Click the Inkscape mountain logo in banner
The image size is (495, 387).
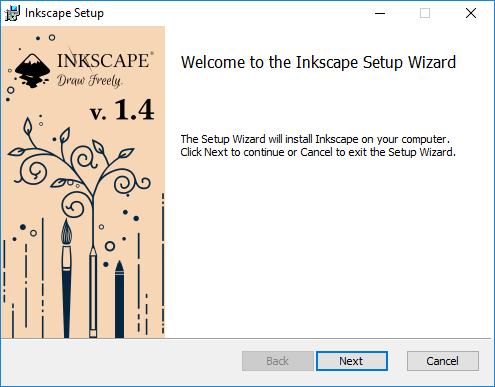point(32,70)
